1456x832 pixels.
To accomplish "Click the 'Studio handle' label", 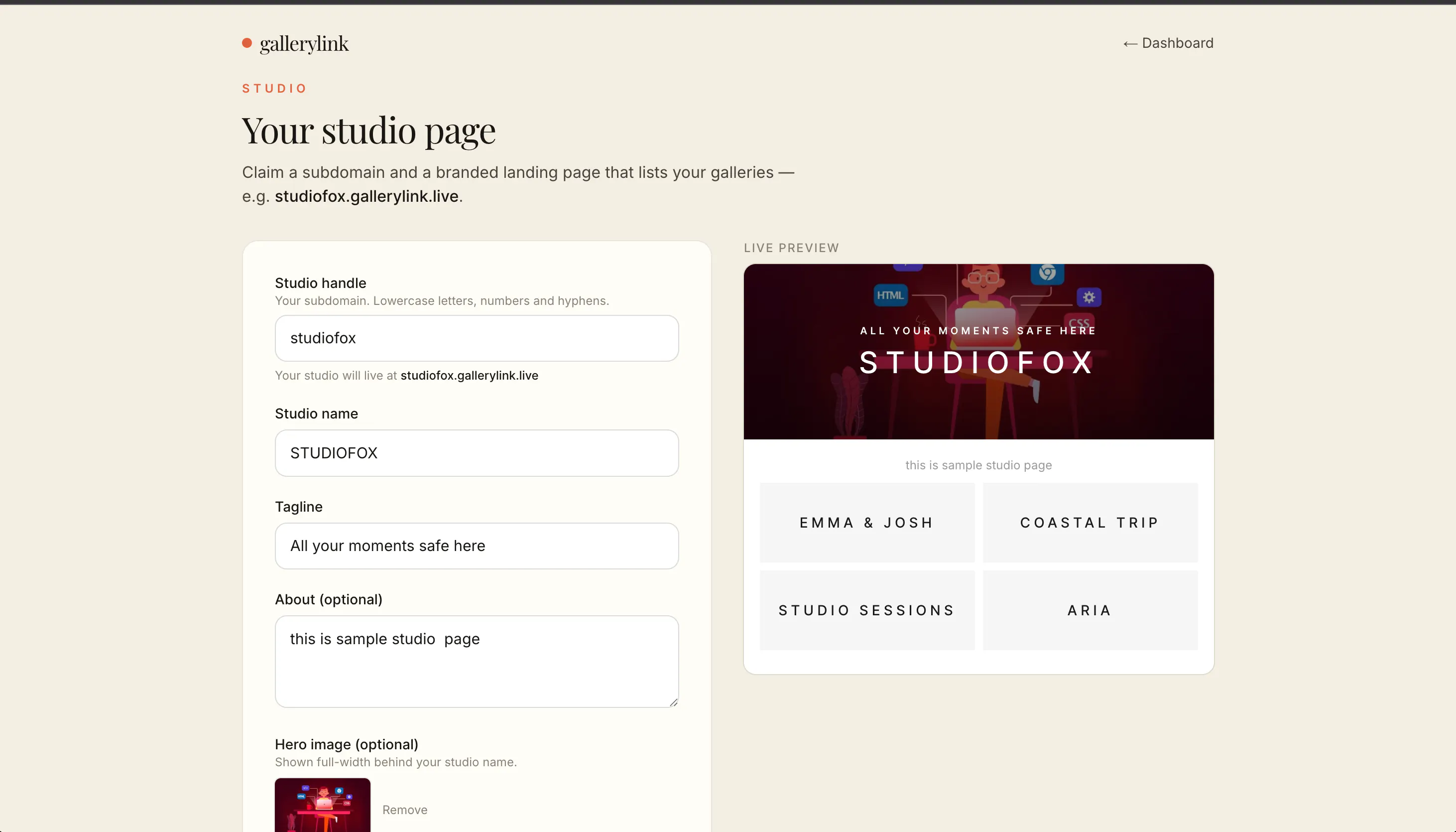I will pyautogui.click(x=320, y=283).
